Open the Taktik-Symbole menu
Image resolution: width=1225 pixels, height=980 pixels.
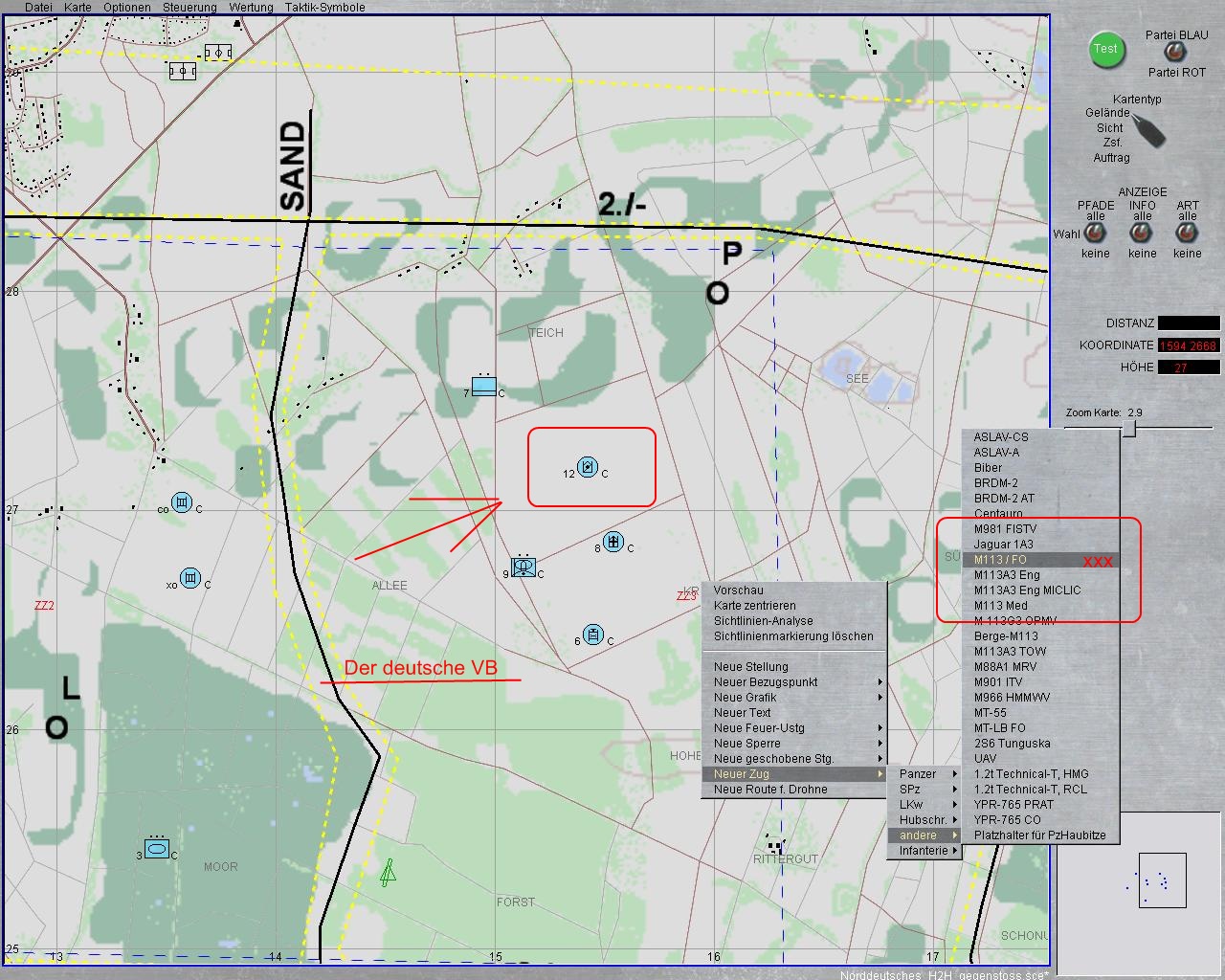tap(324, 8)
